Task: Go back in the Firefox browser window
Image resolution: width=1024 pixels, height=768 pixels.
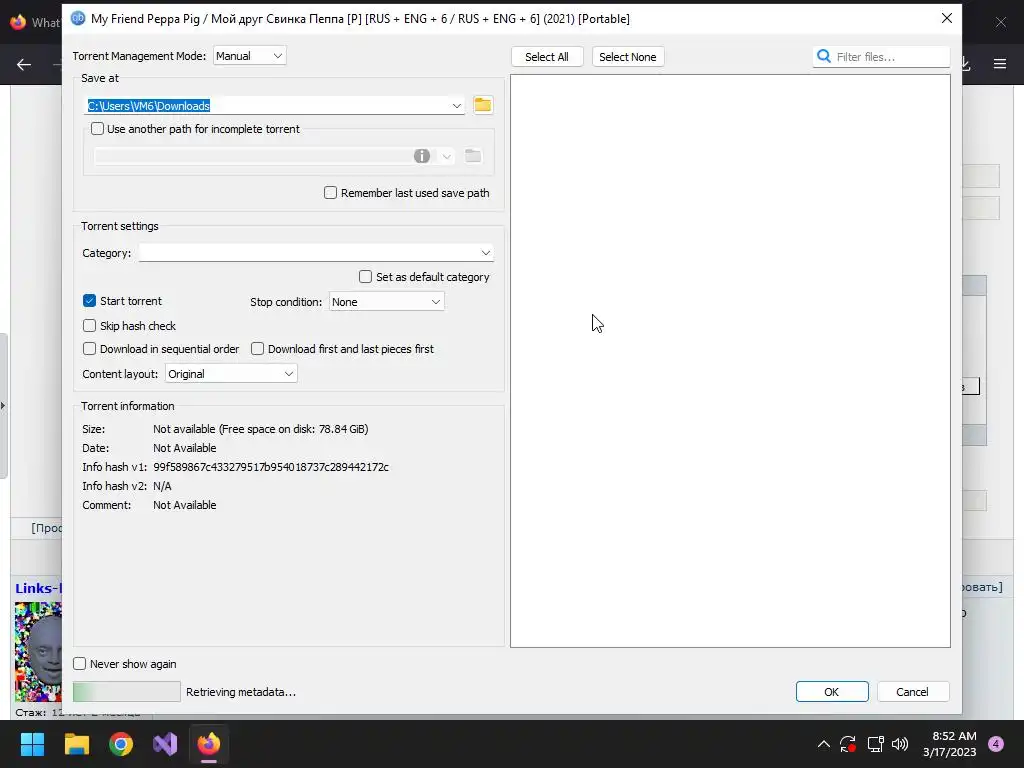Action: (x=24, y=64)
